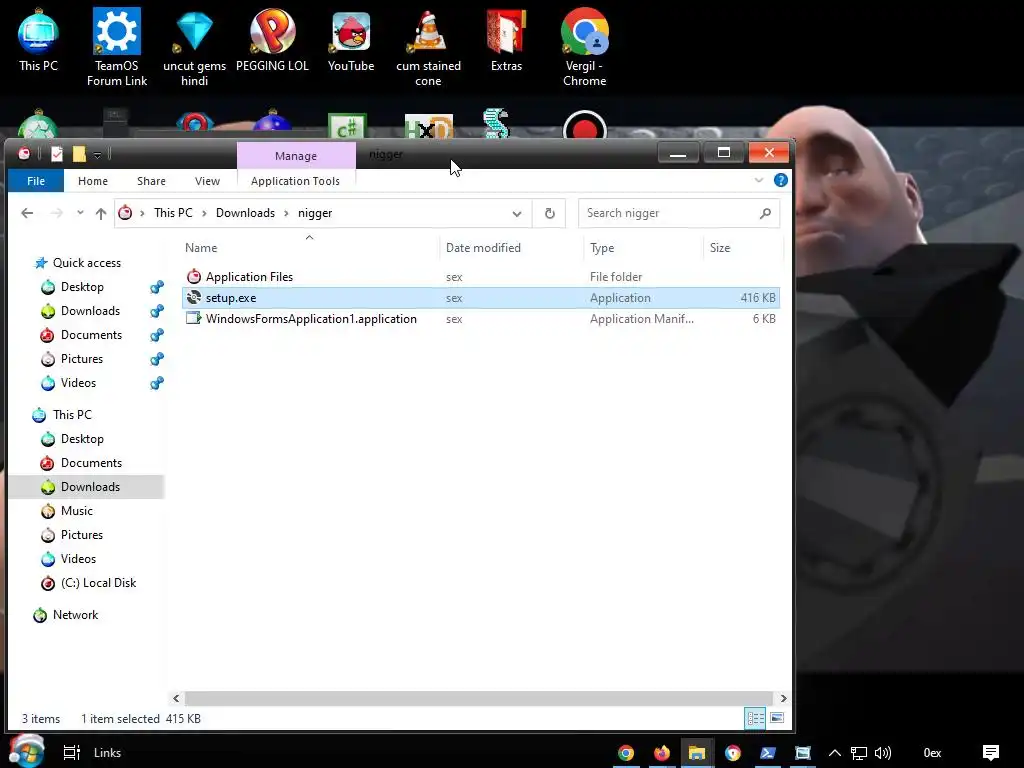Open Explorer Help question mark icon
The image size is (1024, 768).
pos(780,180)
